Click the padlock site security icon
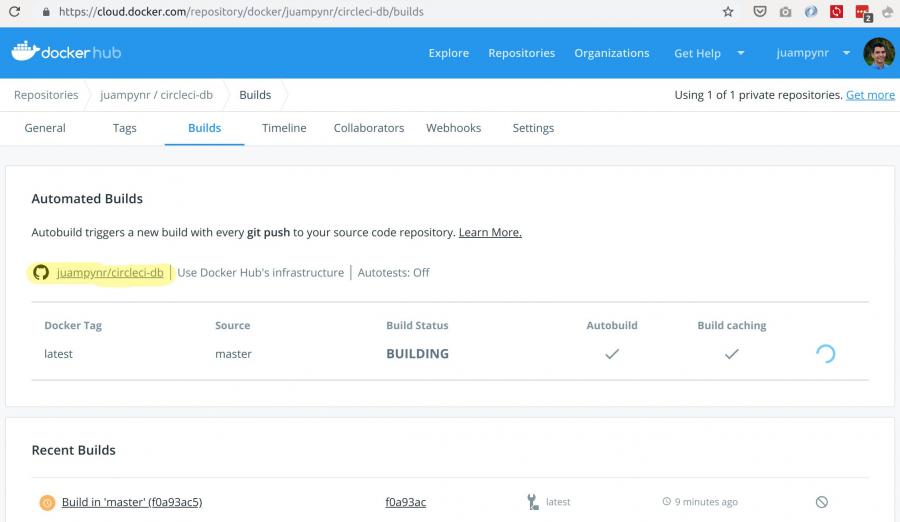Image resolution: width=900 pixels, height=522 pixels. 46,11
